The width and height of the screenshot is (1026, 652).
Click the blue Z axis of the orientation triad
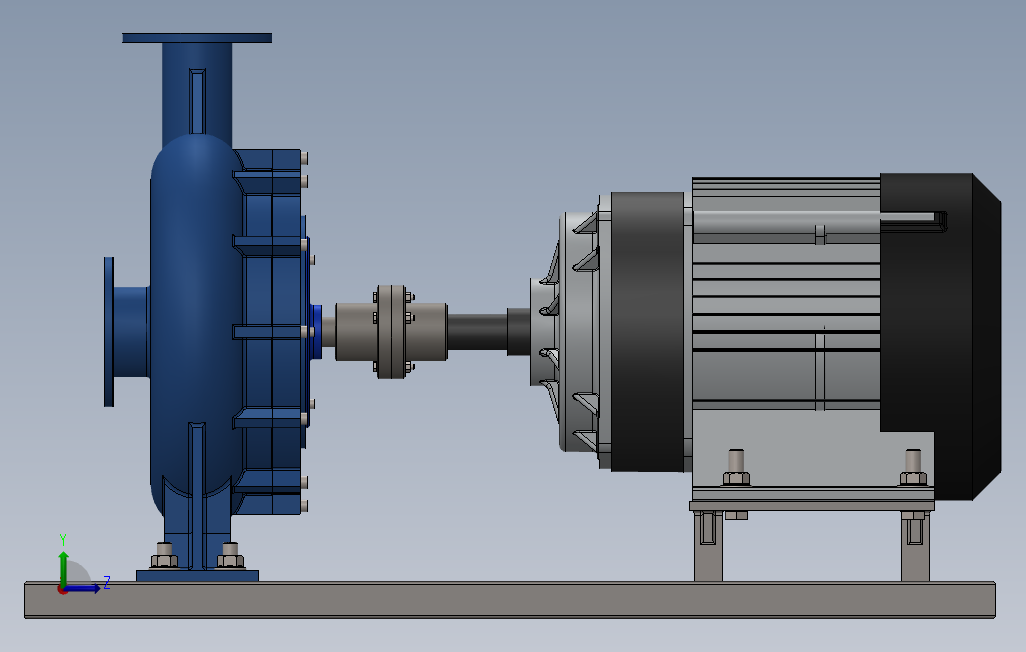(x=84, y=589)
